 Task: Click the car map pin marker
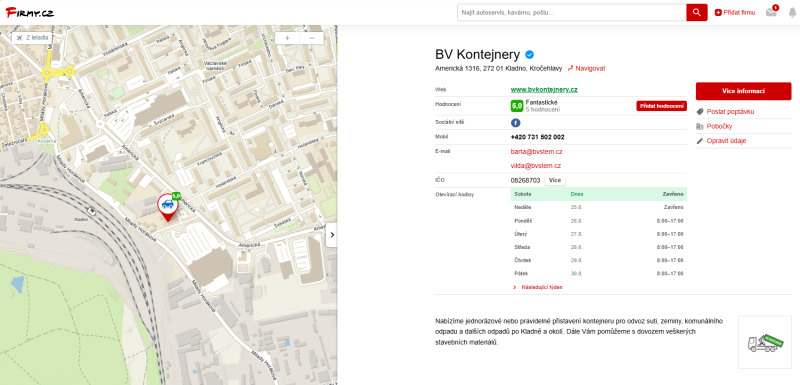(167, 206)
